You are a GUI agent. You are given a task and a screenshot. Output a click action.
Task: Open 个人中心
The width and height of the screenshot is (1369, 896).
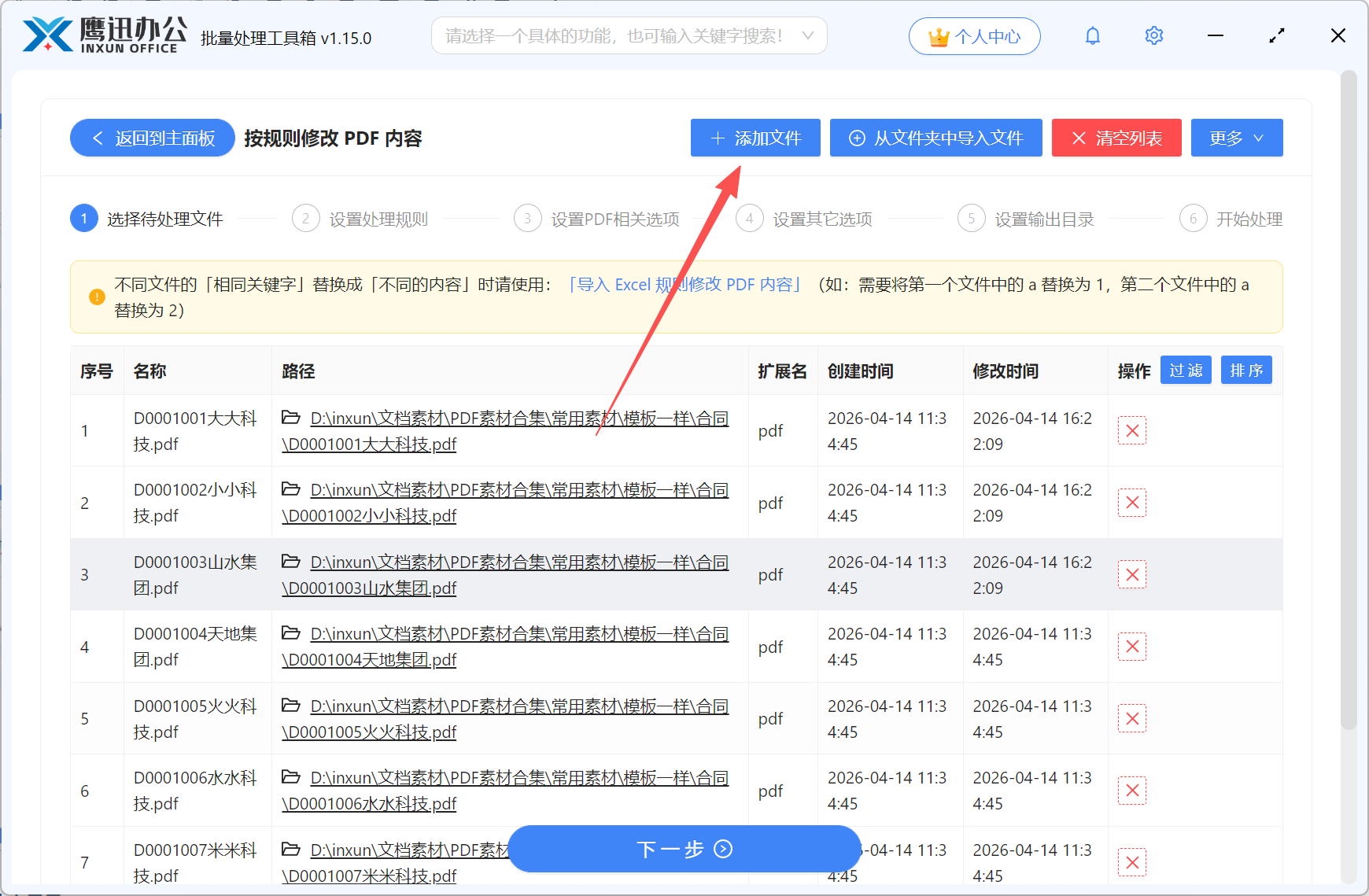point(974,35)
